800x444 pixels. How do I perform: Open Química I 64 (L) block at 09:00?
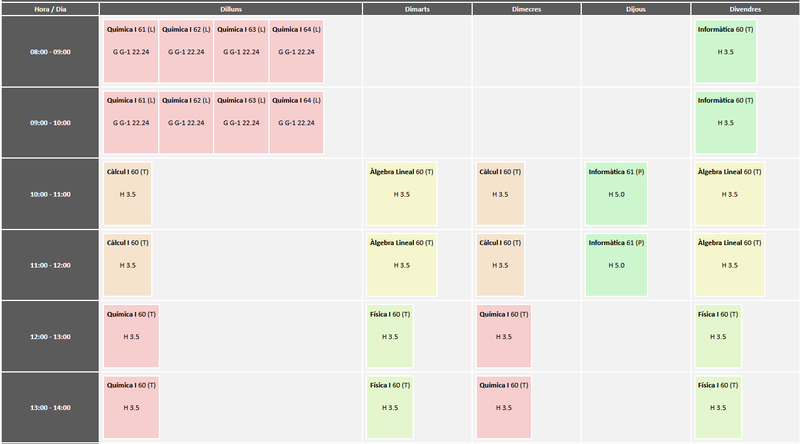pyautogui.click(x=296, y=122)
